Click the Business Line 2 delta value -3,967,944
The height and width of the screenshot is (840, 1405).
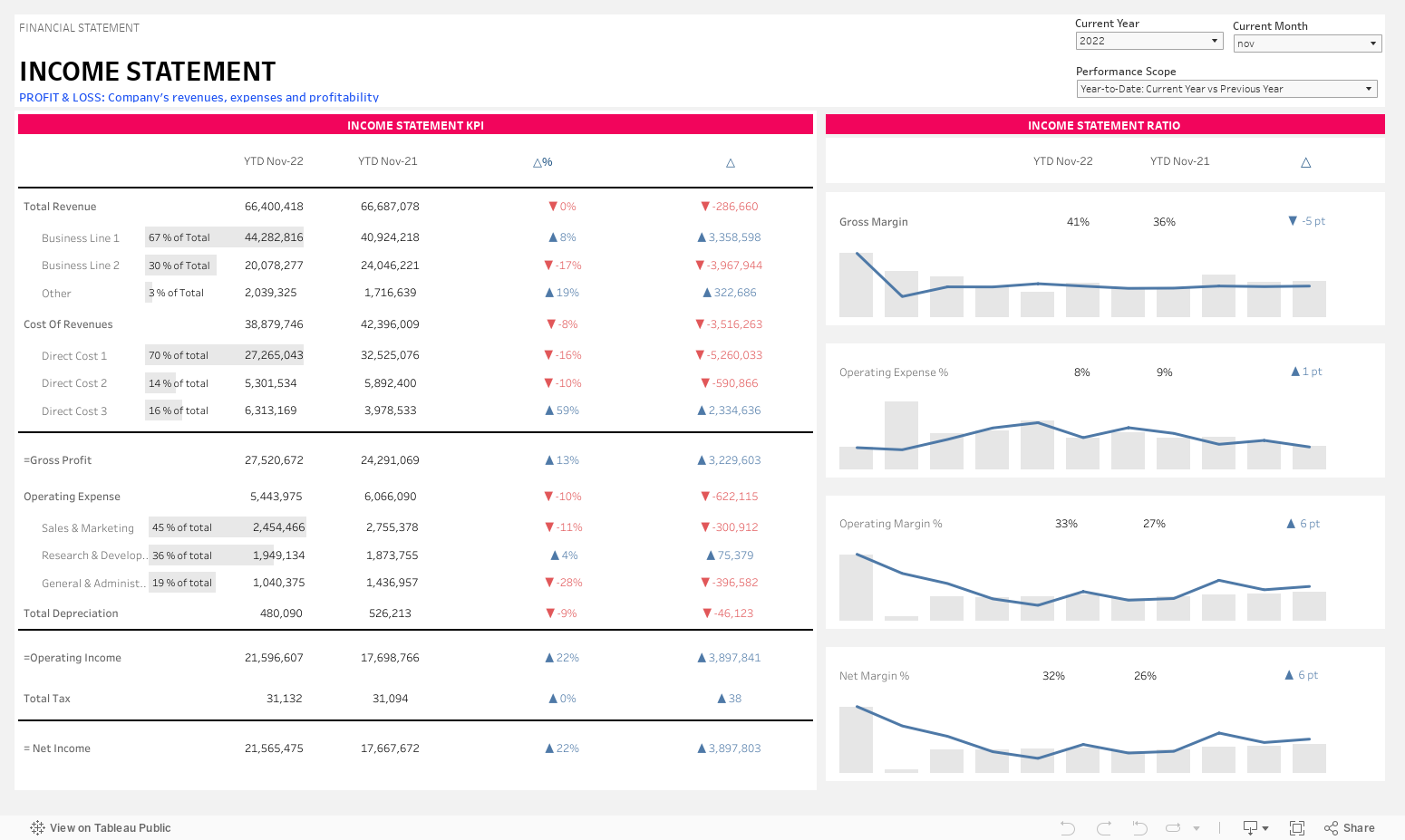734,266
